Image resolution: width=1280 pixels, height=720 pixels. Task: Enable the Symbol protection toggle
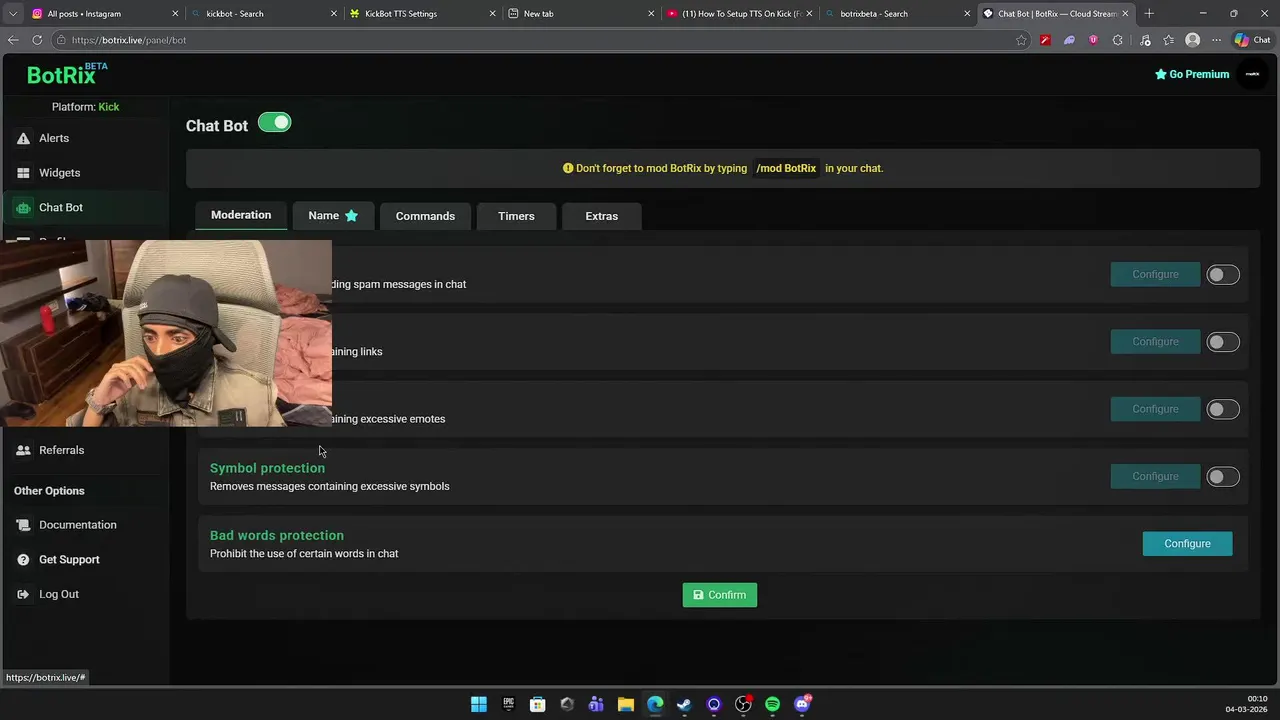pyautogui.click(x=1222, y=477)
